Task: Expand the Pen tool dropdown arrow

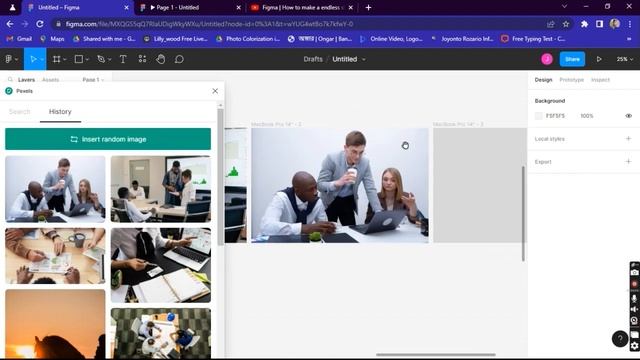Action: click(x=109, y=60)
